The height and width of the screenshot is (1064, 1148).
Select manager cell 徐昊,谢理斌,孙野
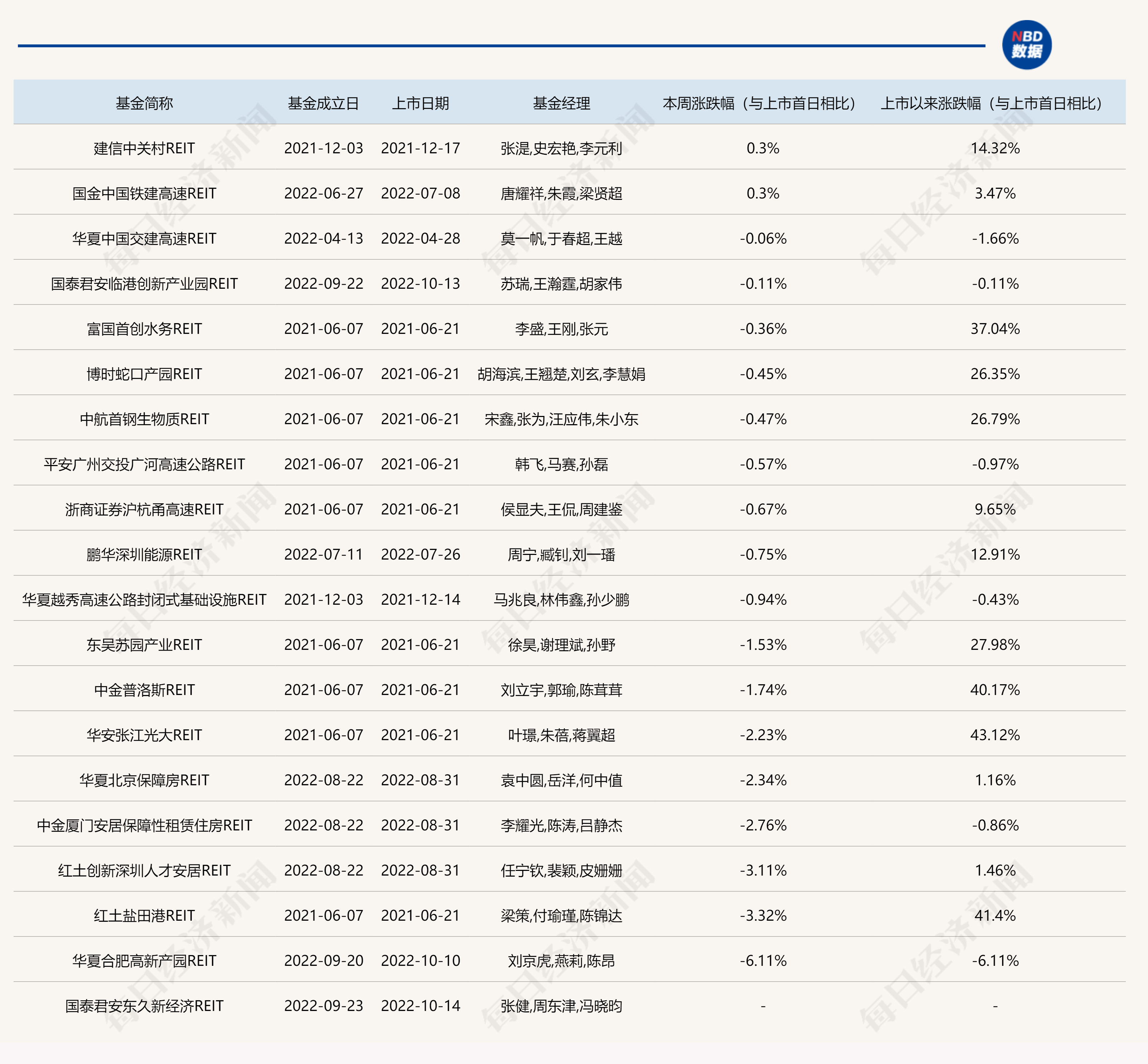[x=561, y=645]
